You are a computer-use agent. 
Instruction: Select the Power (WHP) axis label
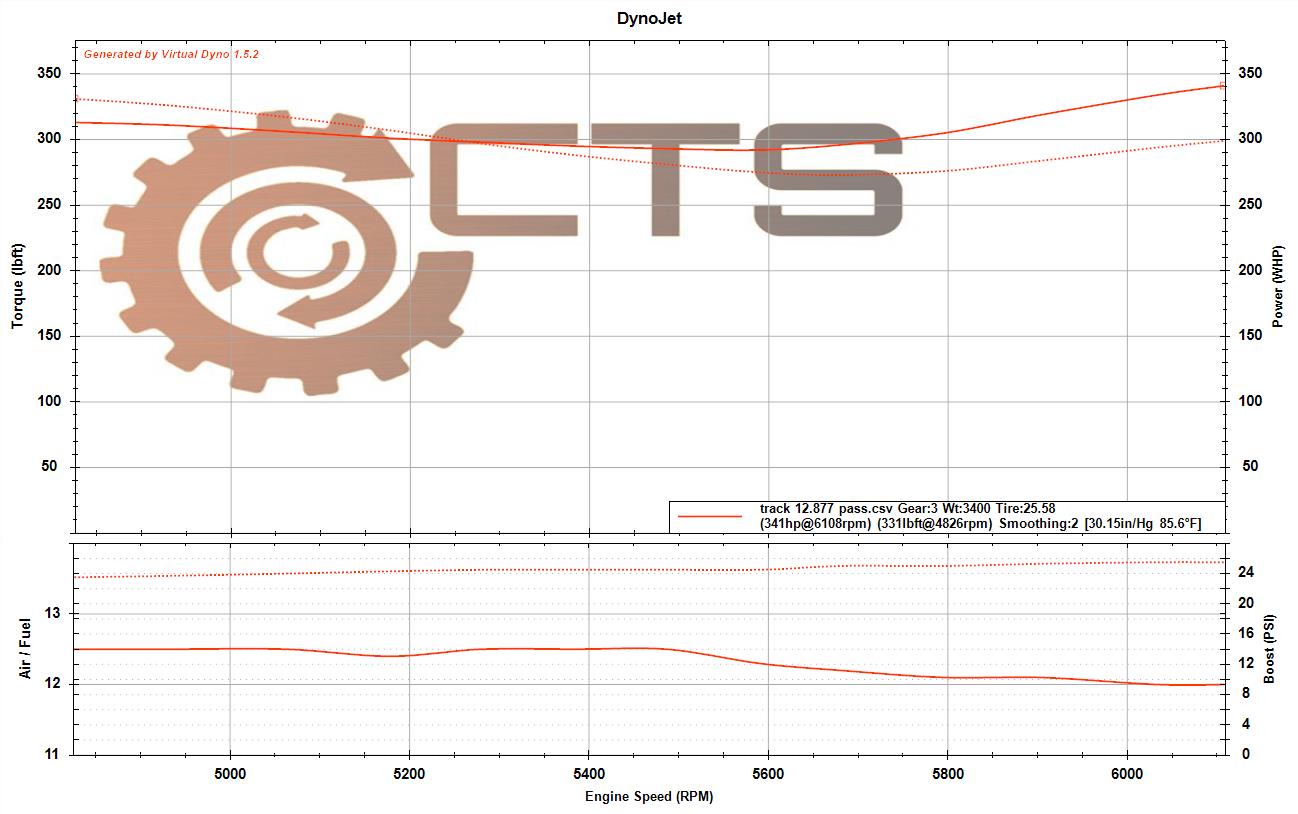[x=1278, y=287]
